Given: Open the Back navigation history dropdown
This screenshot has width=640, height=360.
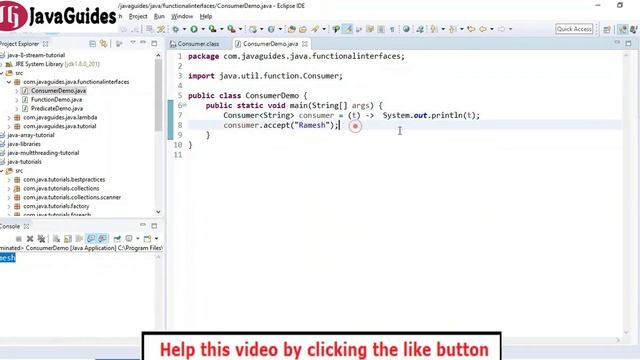Looking at the screenshot, I should tap(492, 29).
